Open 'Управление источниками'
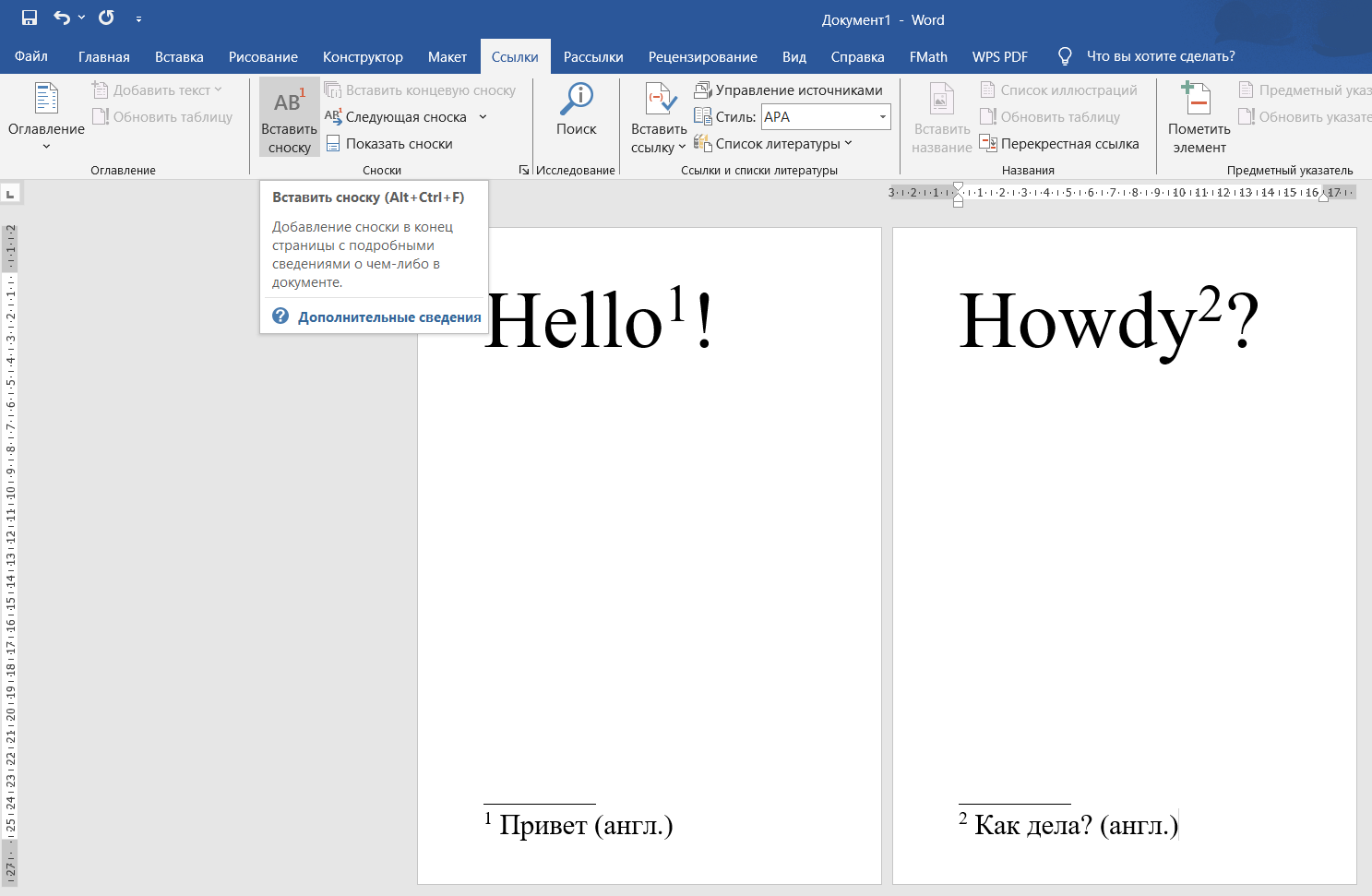Viewport: 1372px width, 896px height. 789,90
